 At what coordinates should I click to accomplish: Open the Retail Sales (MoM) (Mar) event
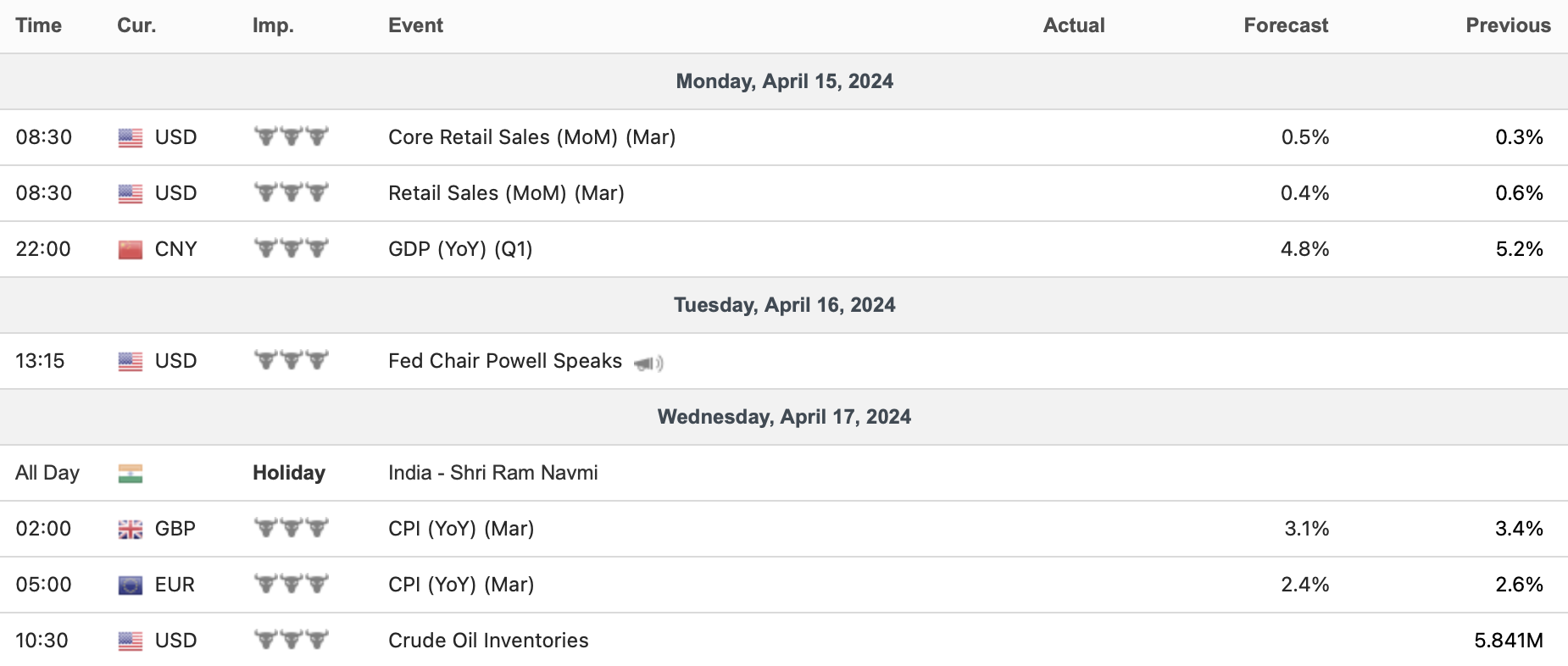pyautogui.click(x=506, y=193)
